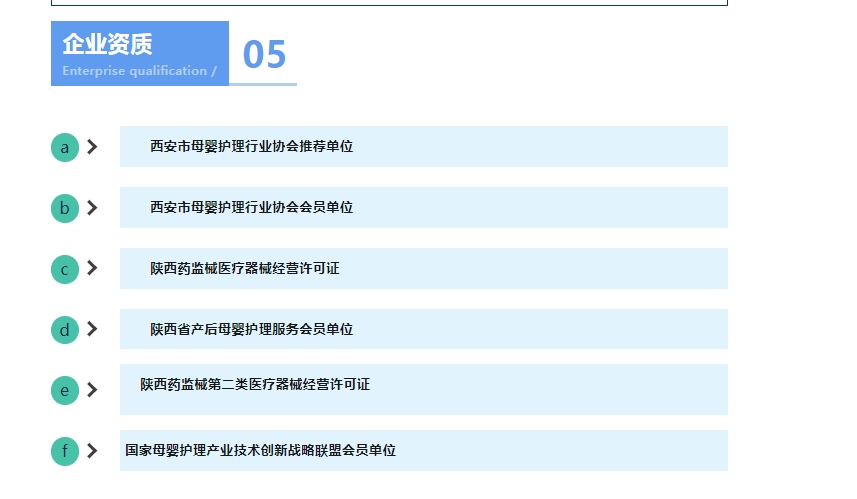Click the green circle labeled b
Viewport: 857px width, 499px height.
click(x=65, y=208)
